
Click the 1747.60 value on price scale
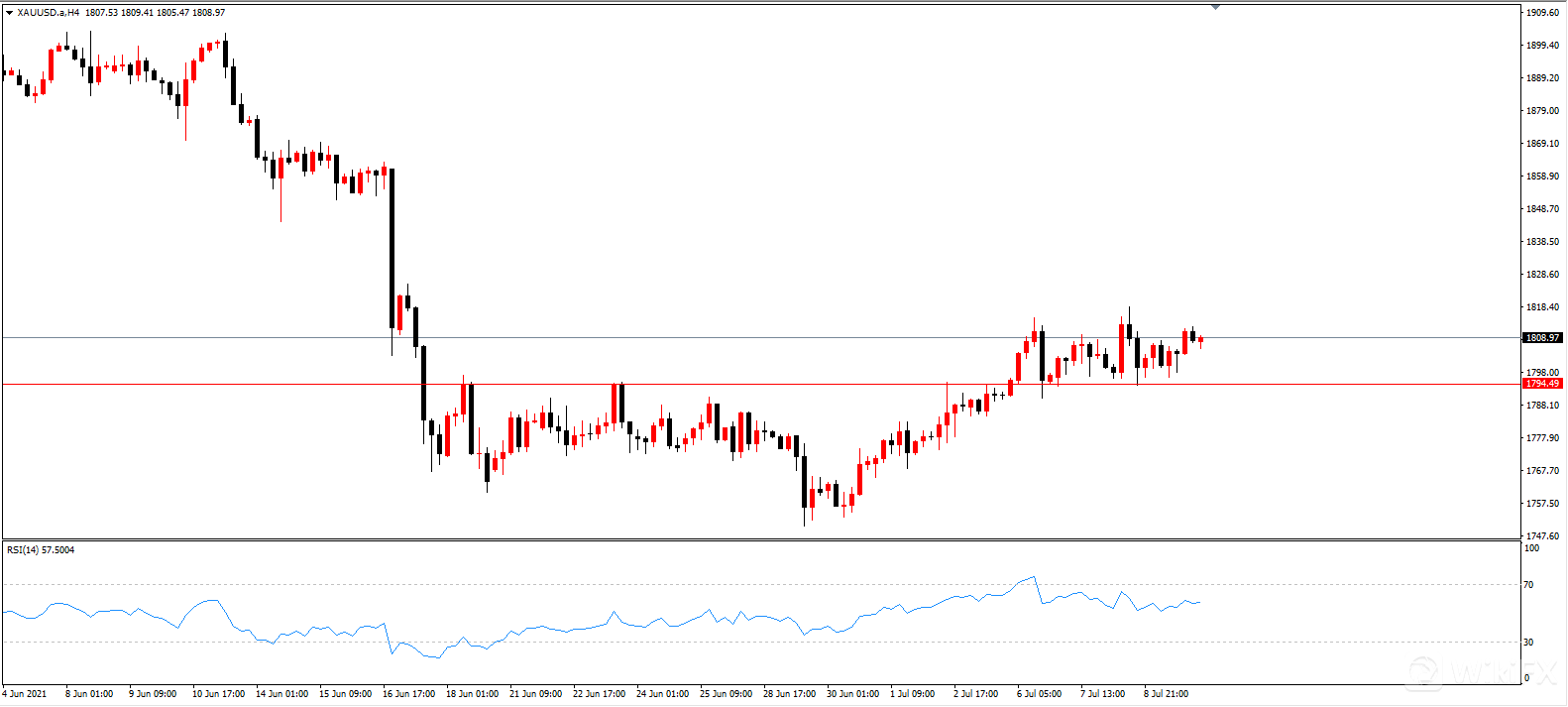click(x=1543, y=536)
